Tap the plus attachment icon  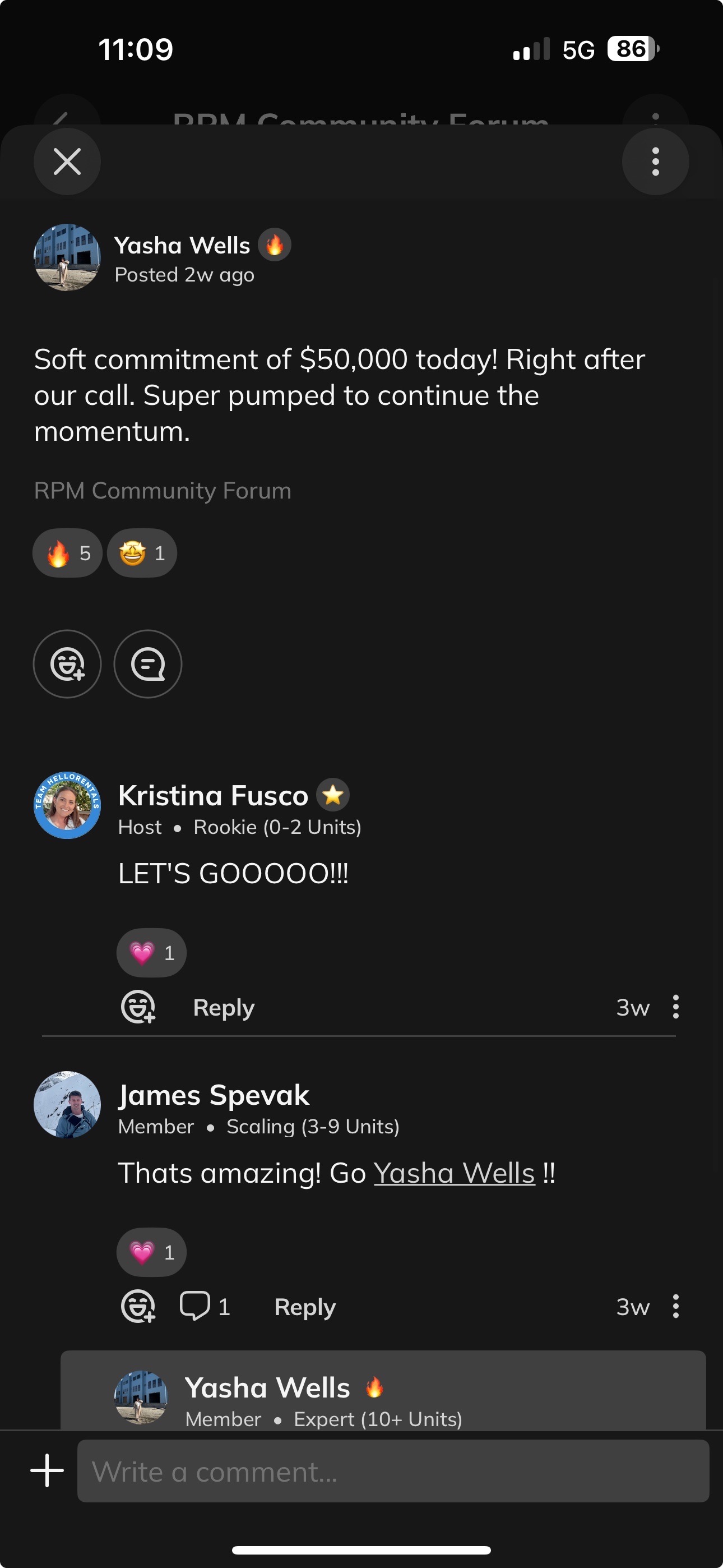coord(47,1470)
